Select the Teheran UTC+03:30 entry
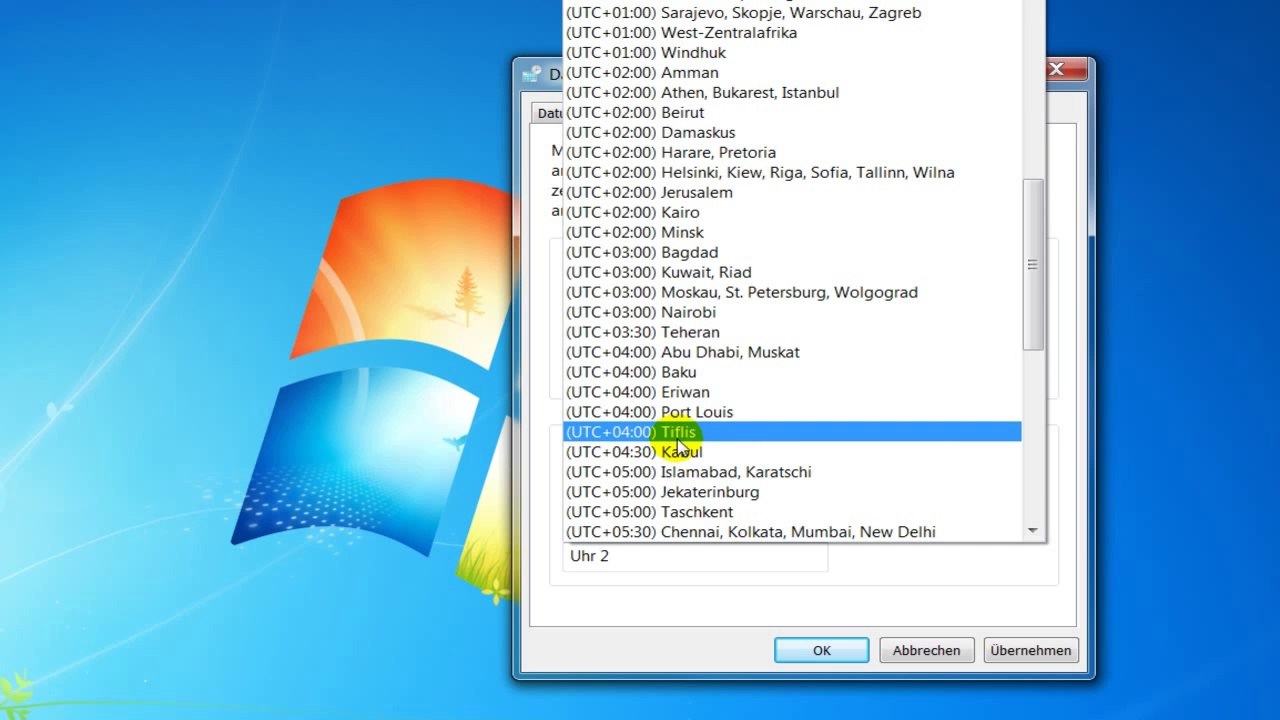This screenshot has width=1280, height=720. point(792,333)
